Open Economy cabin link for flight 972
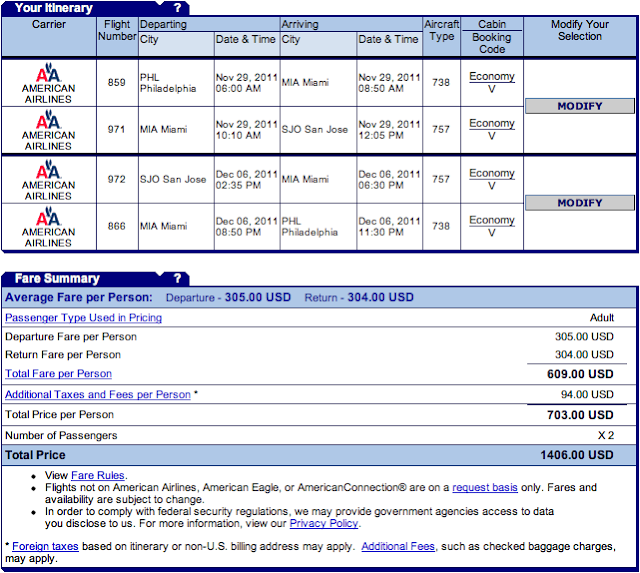Image resolution: width=640 pixels, height=573 pixels. 492,173
